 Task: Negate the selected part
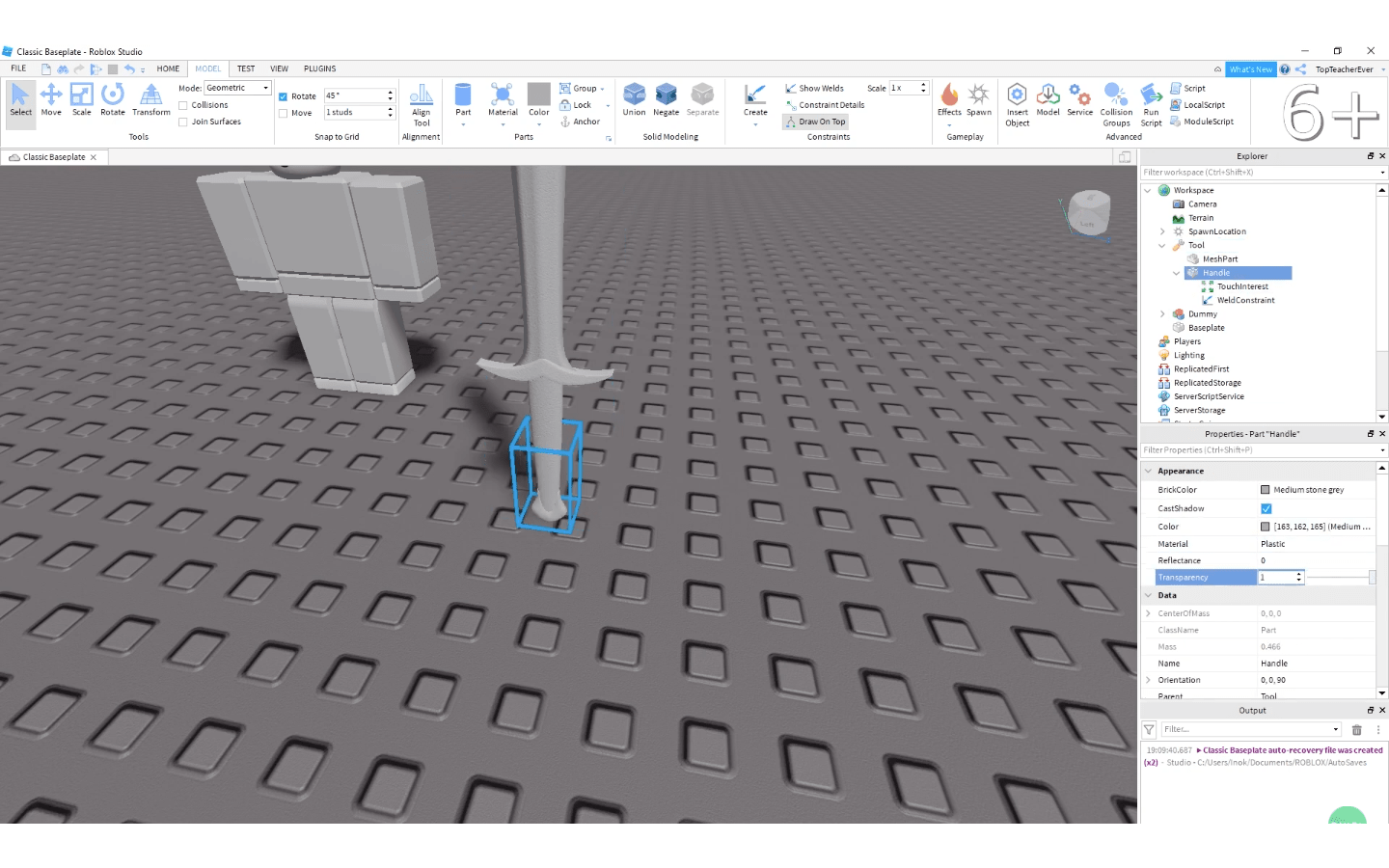(667, 100)
